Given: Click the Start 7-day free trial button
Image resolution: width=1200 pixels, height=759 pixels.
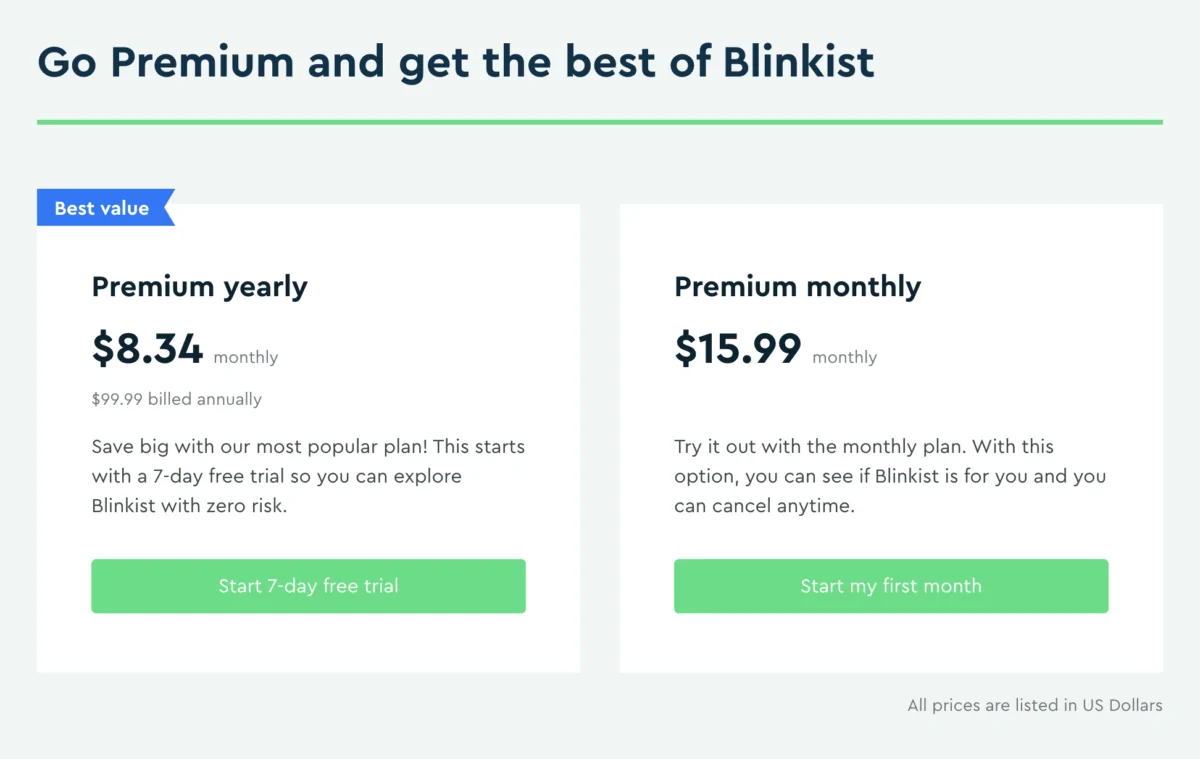Looking at the screenshot, I should [308, 586].
